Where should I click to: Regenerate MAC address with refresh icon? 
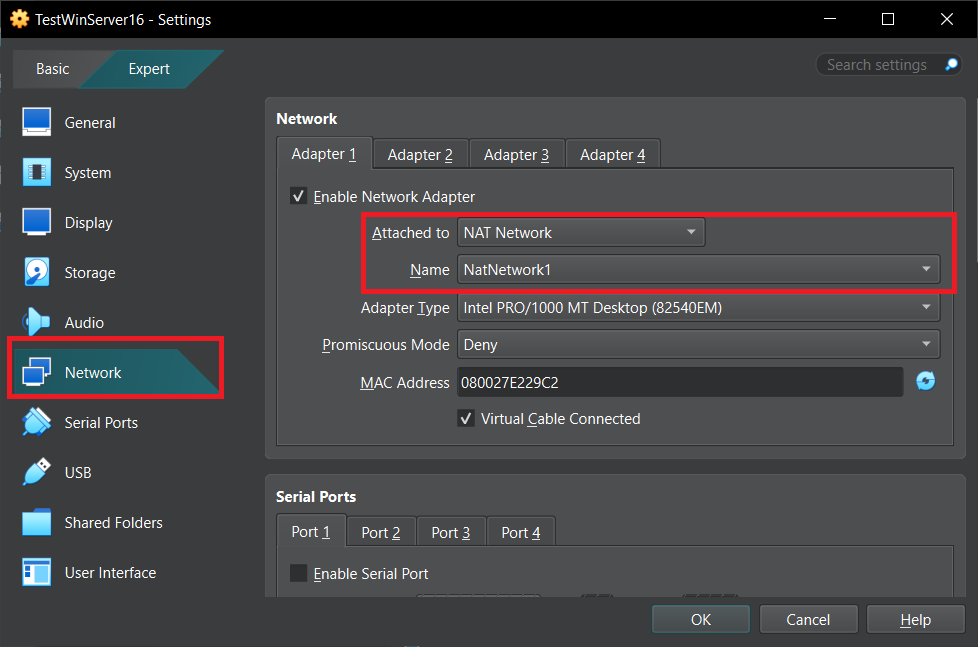pyautogui.click(x=926, y=381)
